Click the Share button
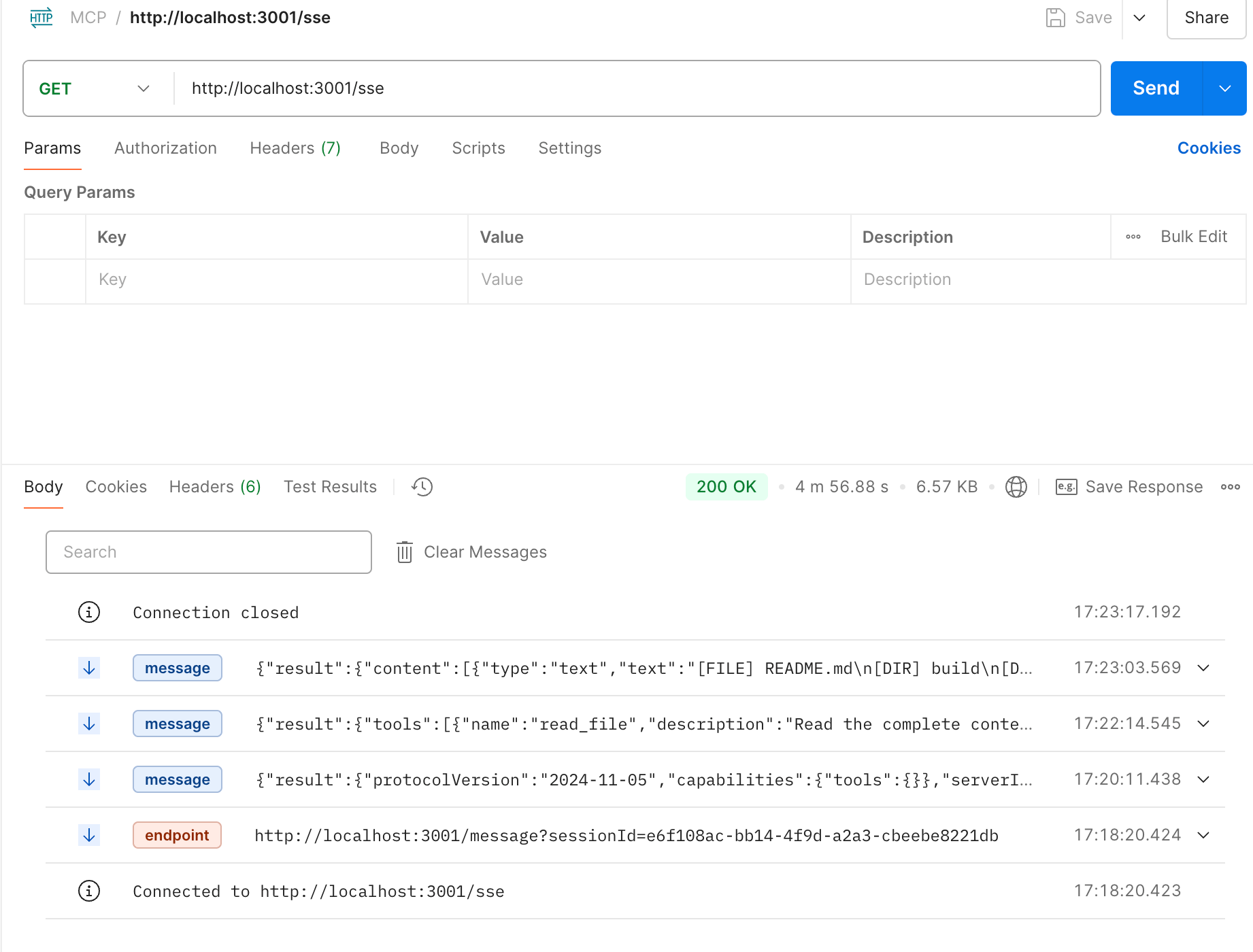Screen dimensions: 1253x952 [x=1206, y=18]
